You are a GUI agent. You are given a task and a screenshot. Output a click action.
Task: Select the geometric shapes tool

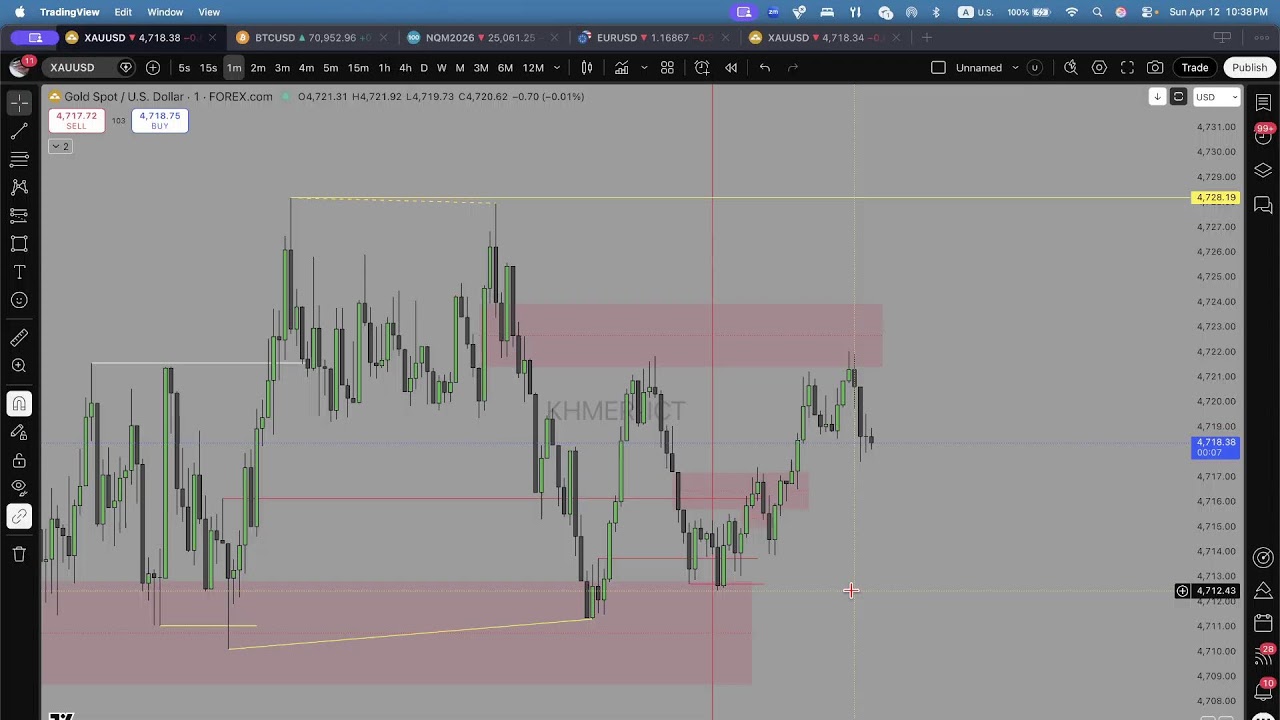pyautogui.click(x=19, y=244)
